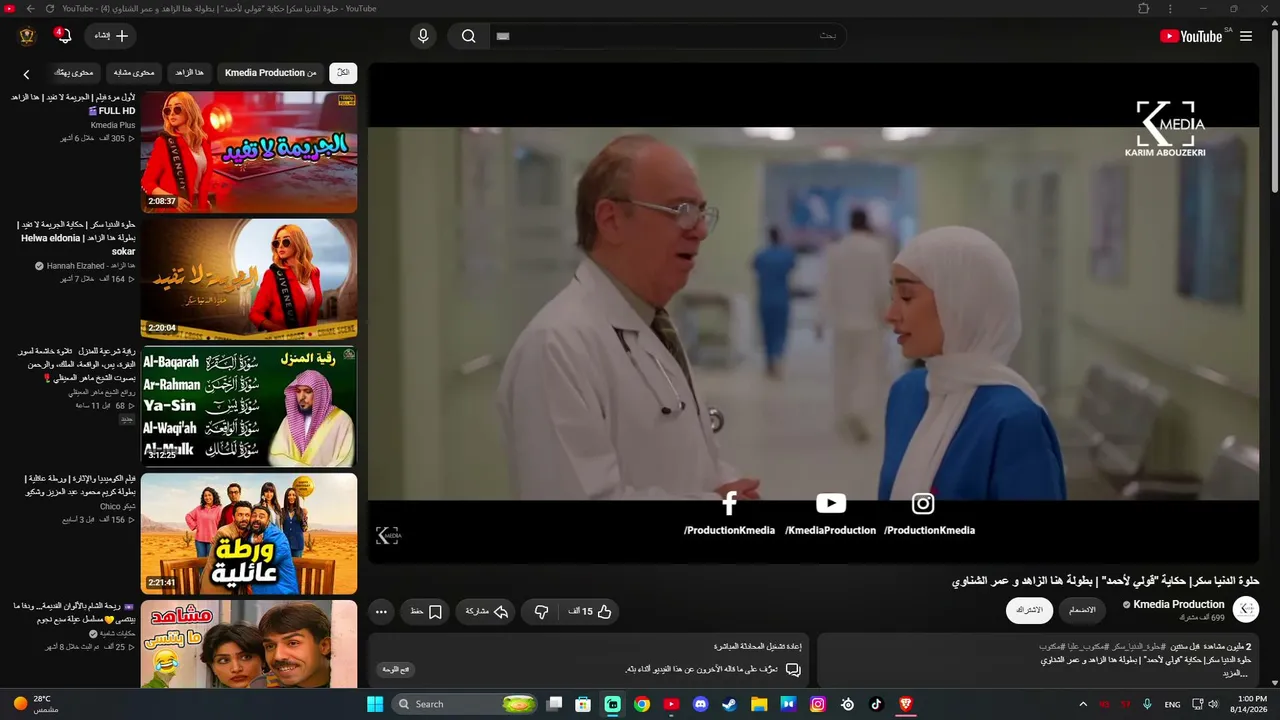Click the Facebook icon in the video end card
The height and width of the screenshot is (720, 1280).
click(x=729, y=504)
